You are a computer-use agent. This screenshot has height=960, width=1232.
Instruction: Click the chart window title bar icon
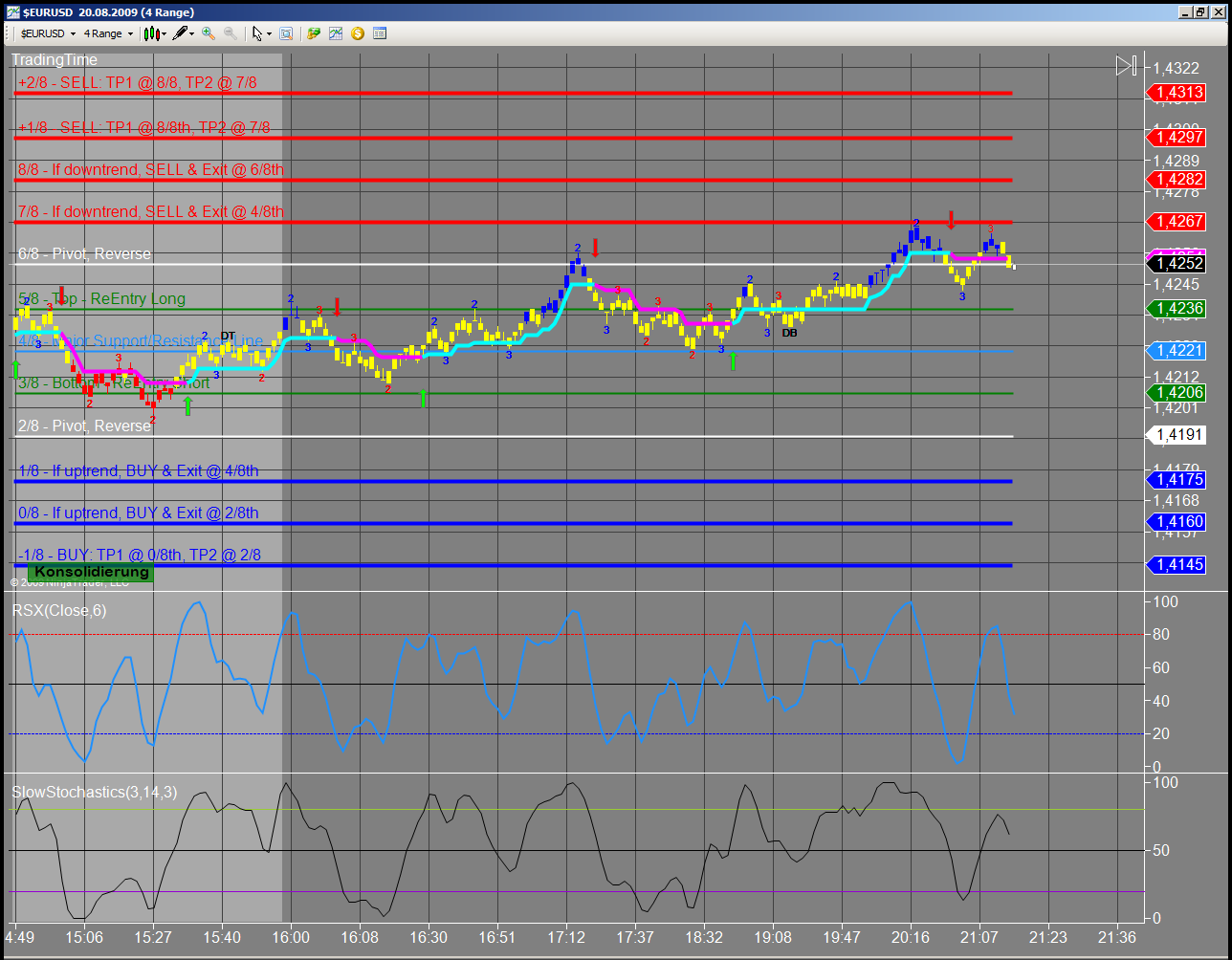[12, 11]
